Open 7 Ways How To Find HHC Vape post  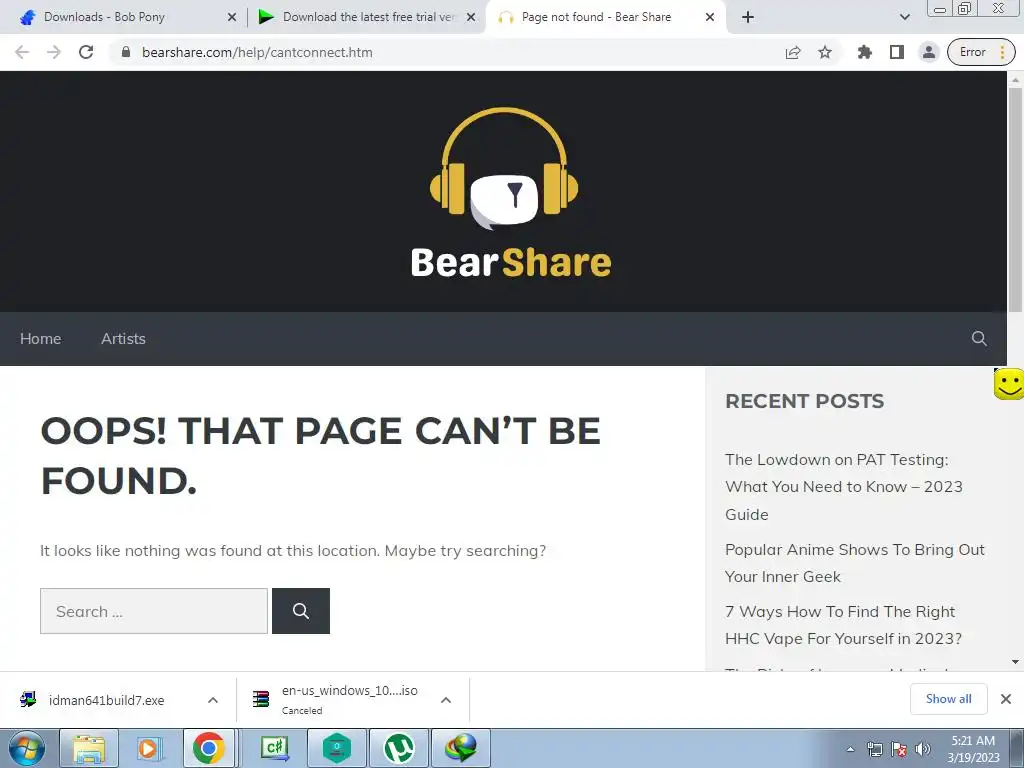tap(843, 625)
